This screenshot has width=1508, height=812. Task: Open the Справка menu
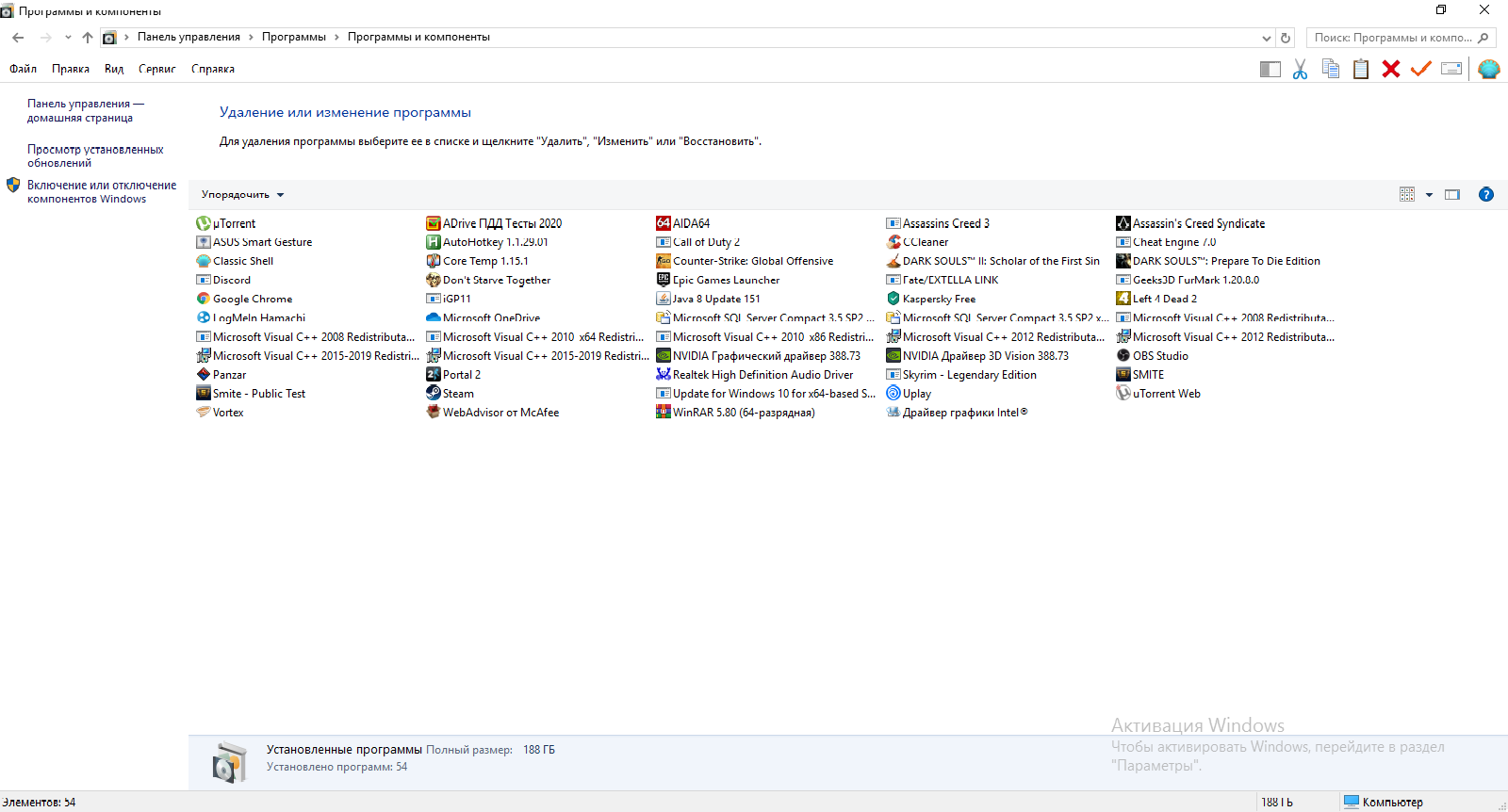click(x=213, y=69)
